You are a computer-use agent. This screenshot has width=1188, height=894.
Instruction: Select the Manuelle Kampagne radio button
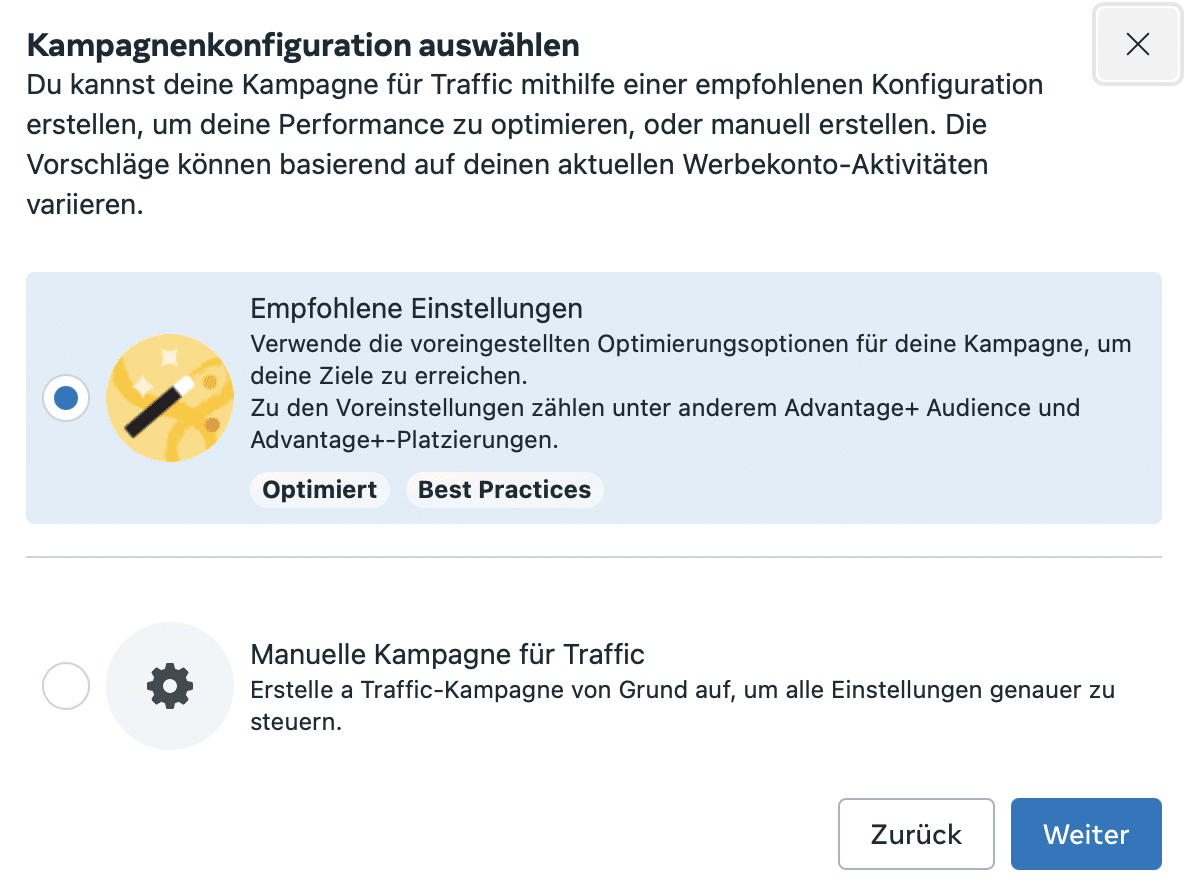coord(66,686)
